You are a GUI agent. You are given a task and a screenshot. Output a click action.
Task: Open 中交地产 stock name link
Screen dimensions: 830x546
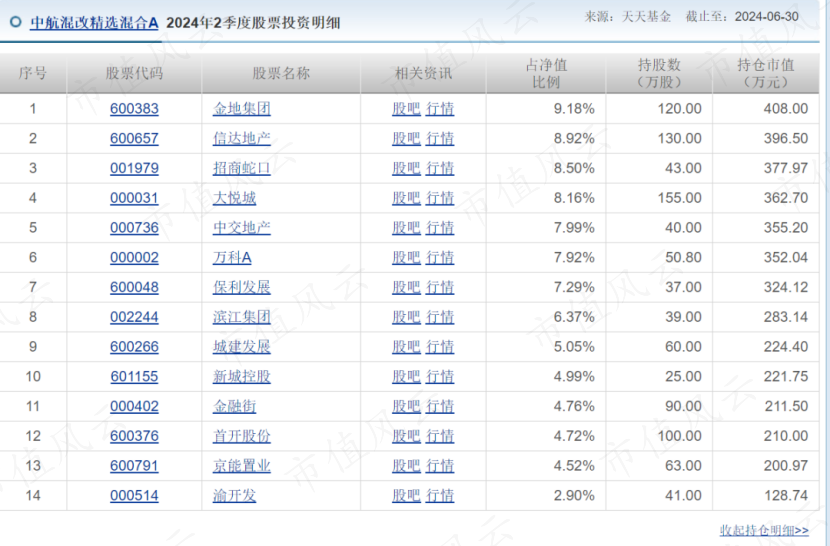[242, 227]
